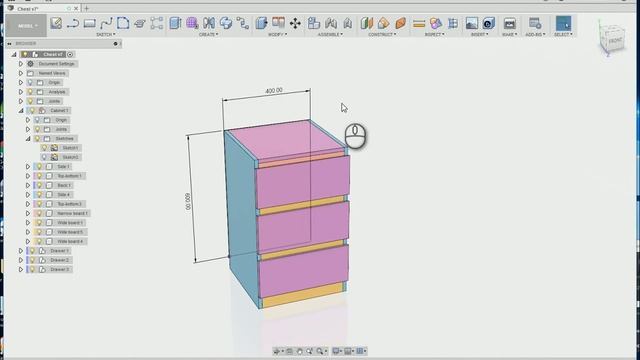This screenshot has width=640, height=360.
Task: Open the ASSEMBLE menu
Action: tap(330, 35)
